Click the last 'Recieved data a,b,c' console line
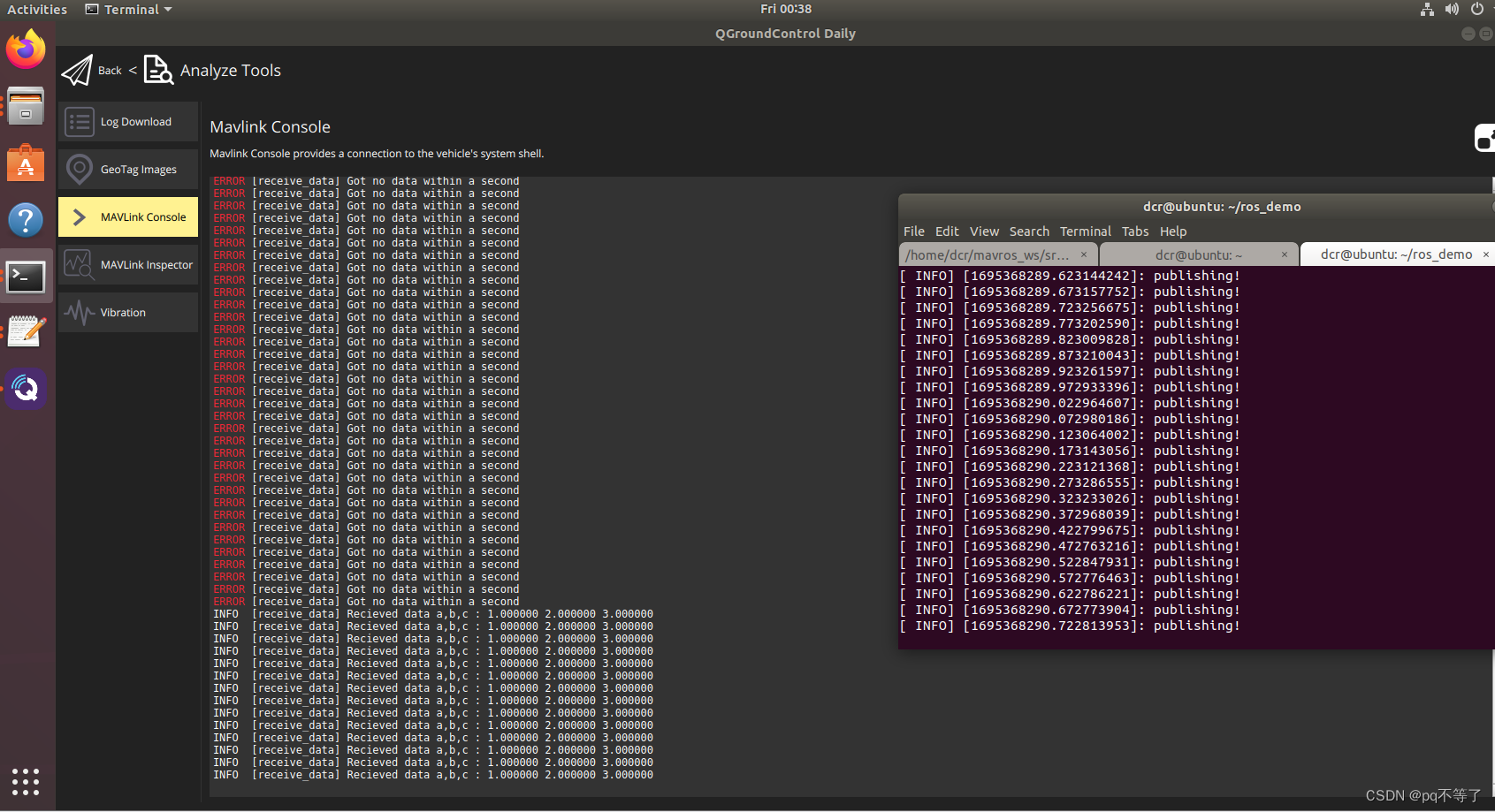 point(433,775)
